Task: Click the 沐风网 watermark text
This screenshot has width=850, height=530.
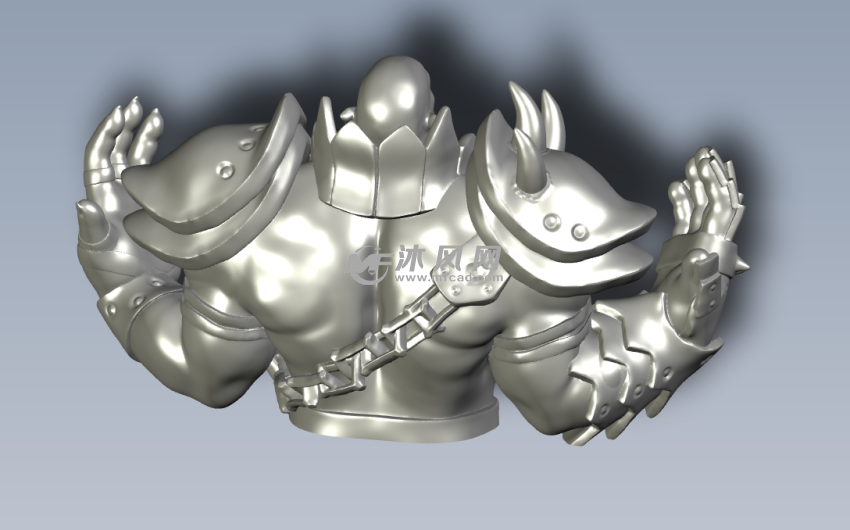Action: tap(449, 258)
